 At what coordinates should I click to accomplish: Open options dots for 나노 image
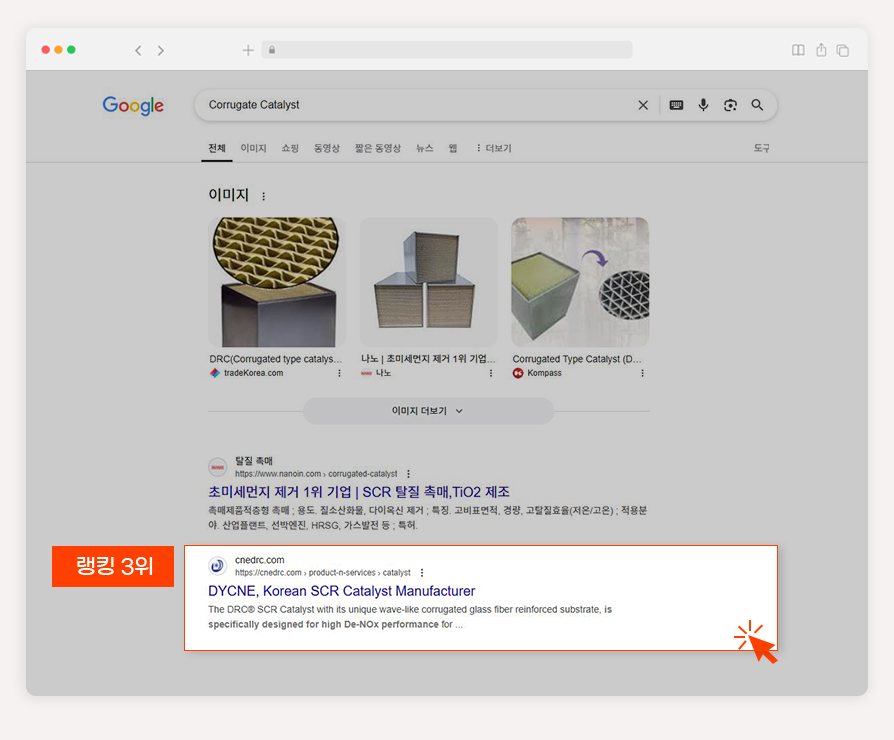pyautogui.click(x=491, y=373)
